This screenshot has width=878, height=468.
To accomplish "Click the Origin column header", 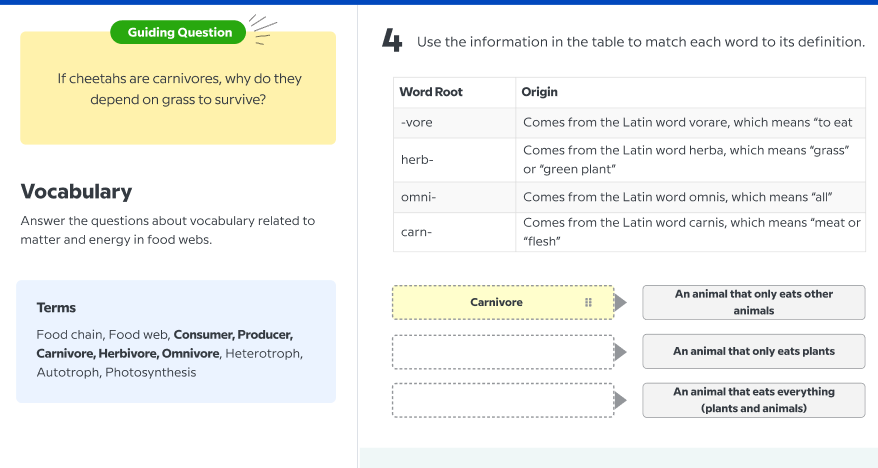I will 540,92.
